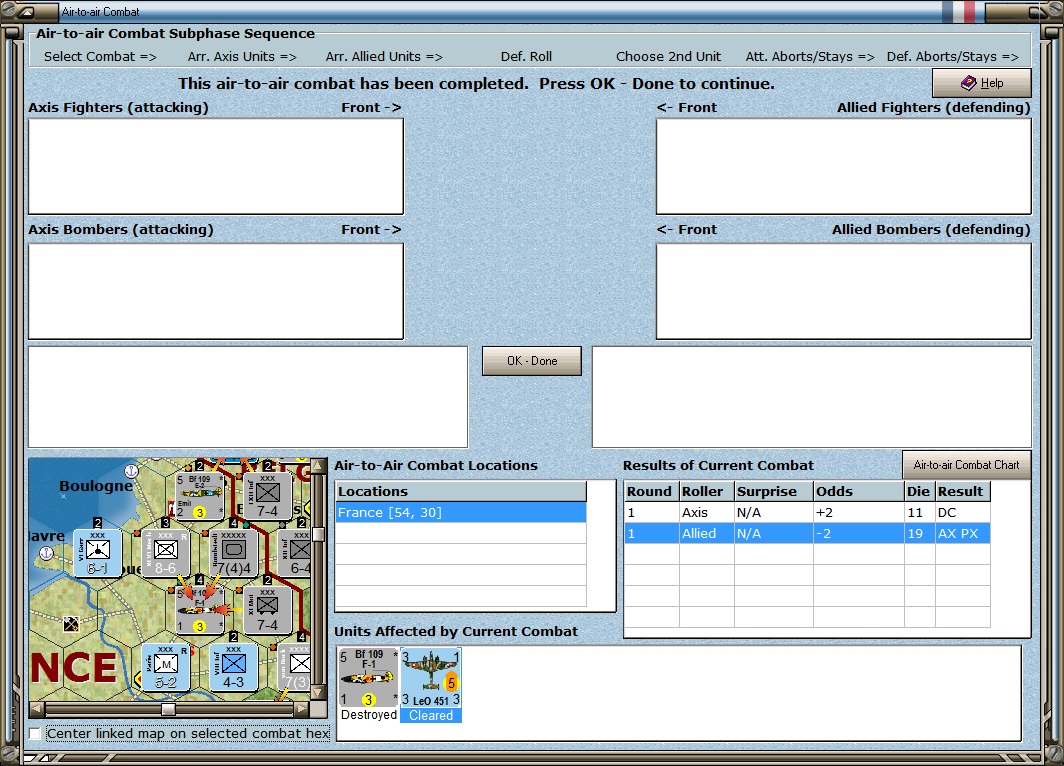Click the AX PX result cell
The width and height of the screenshot is (1064, 766).
(x=962, y=533)
